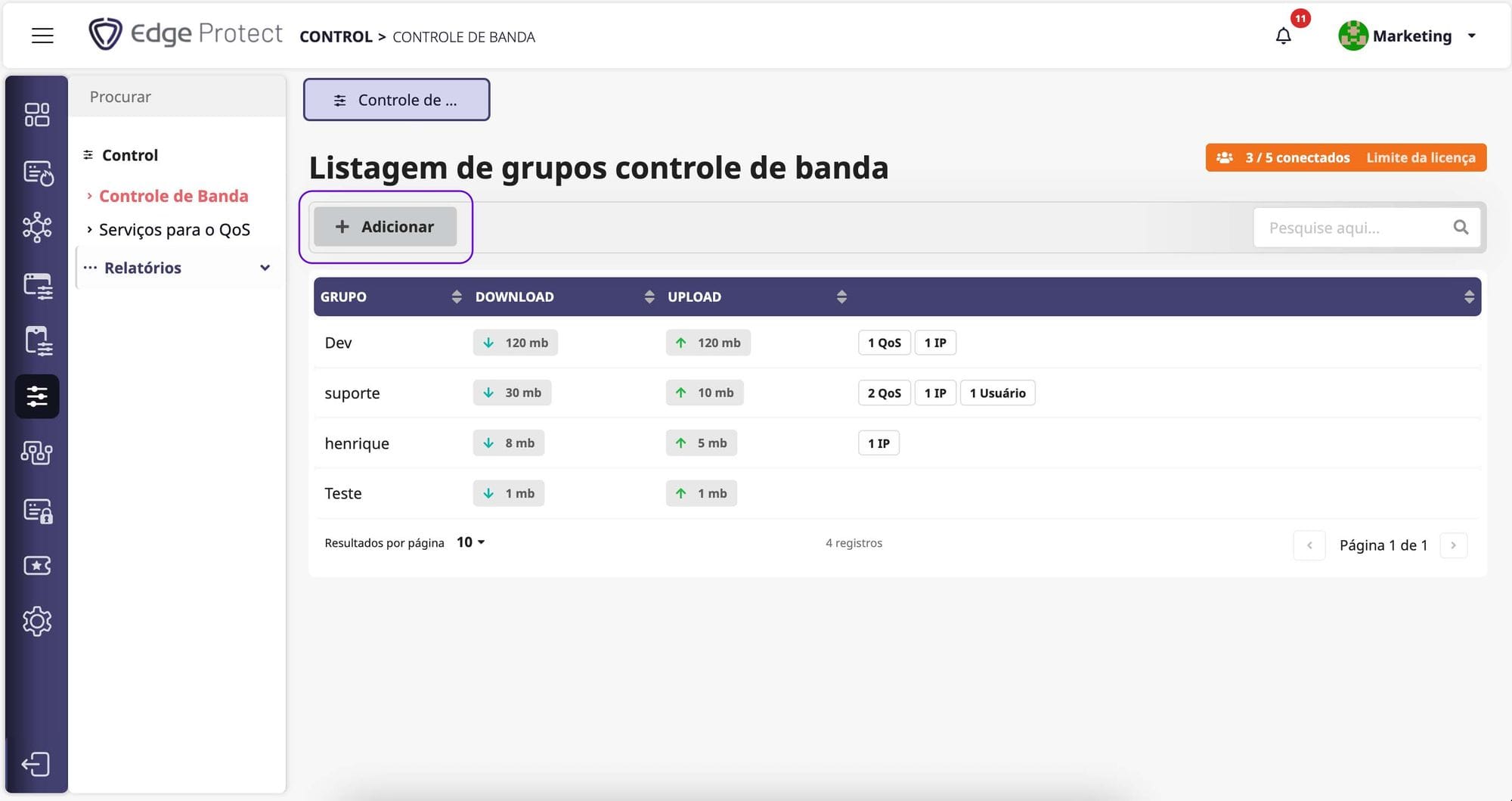Expand the Relatórios section
The width and height of the screenshot is (1512, 801).
click(x=265, y=268)
